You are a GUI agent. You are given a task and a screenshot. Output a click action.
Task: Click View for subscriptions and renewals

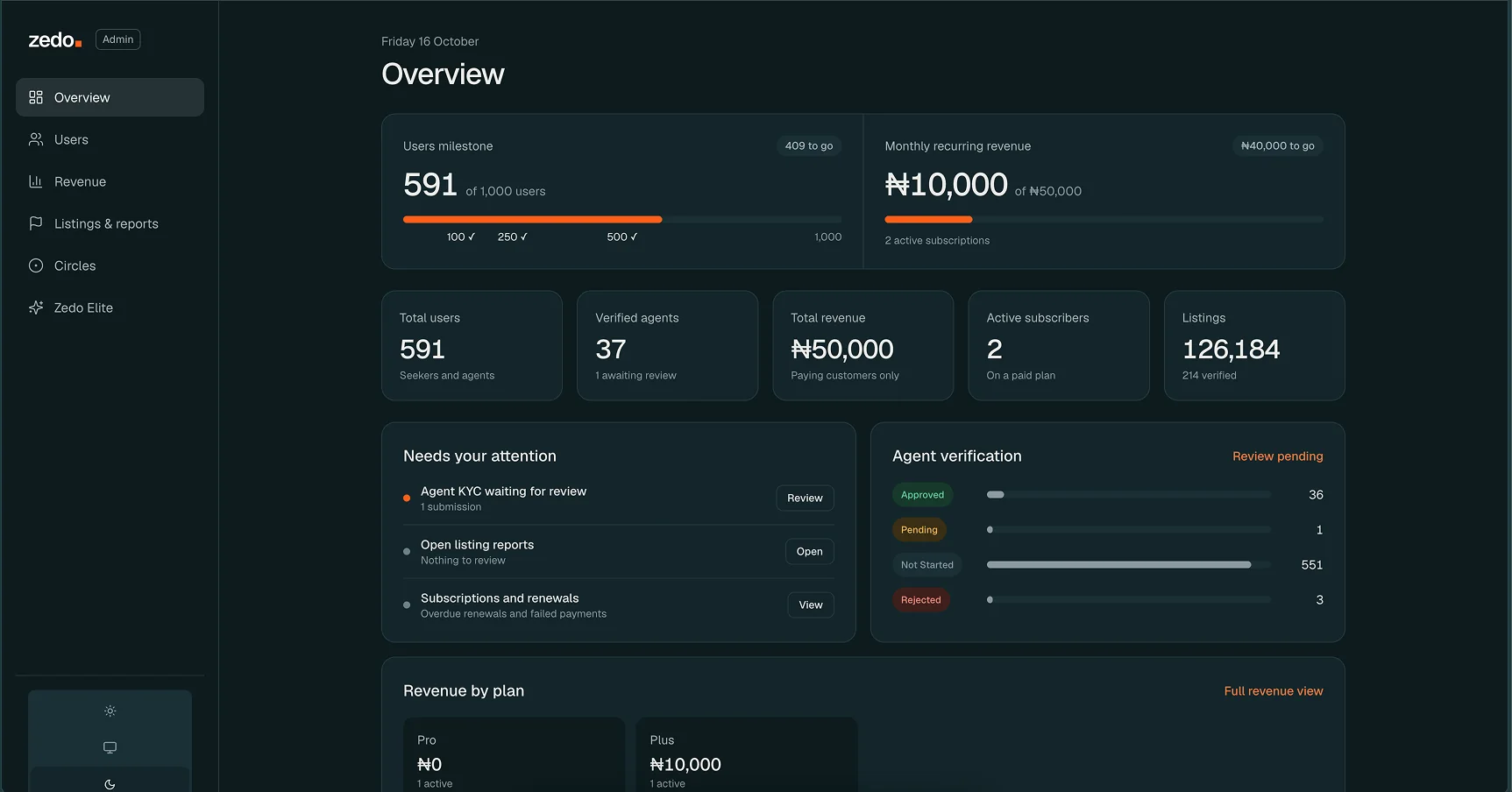point(811,605)
